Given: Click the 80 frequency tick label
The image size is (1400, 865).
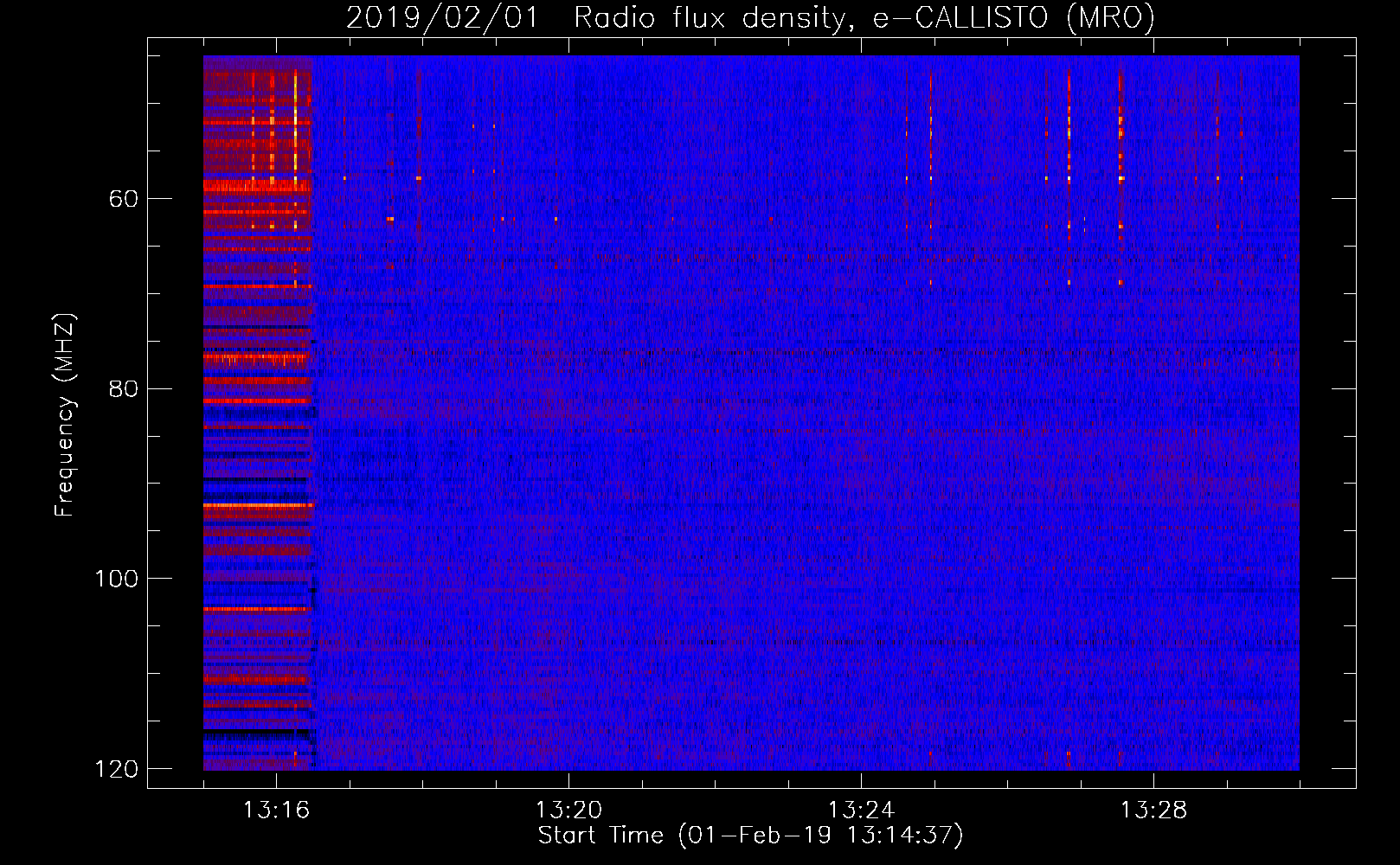Looking at the screenshot, I should tap(123, 388).
